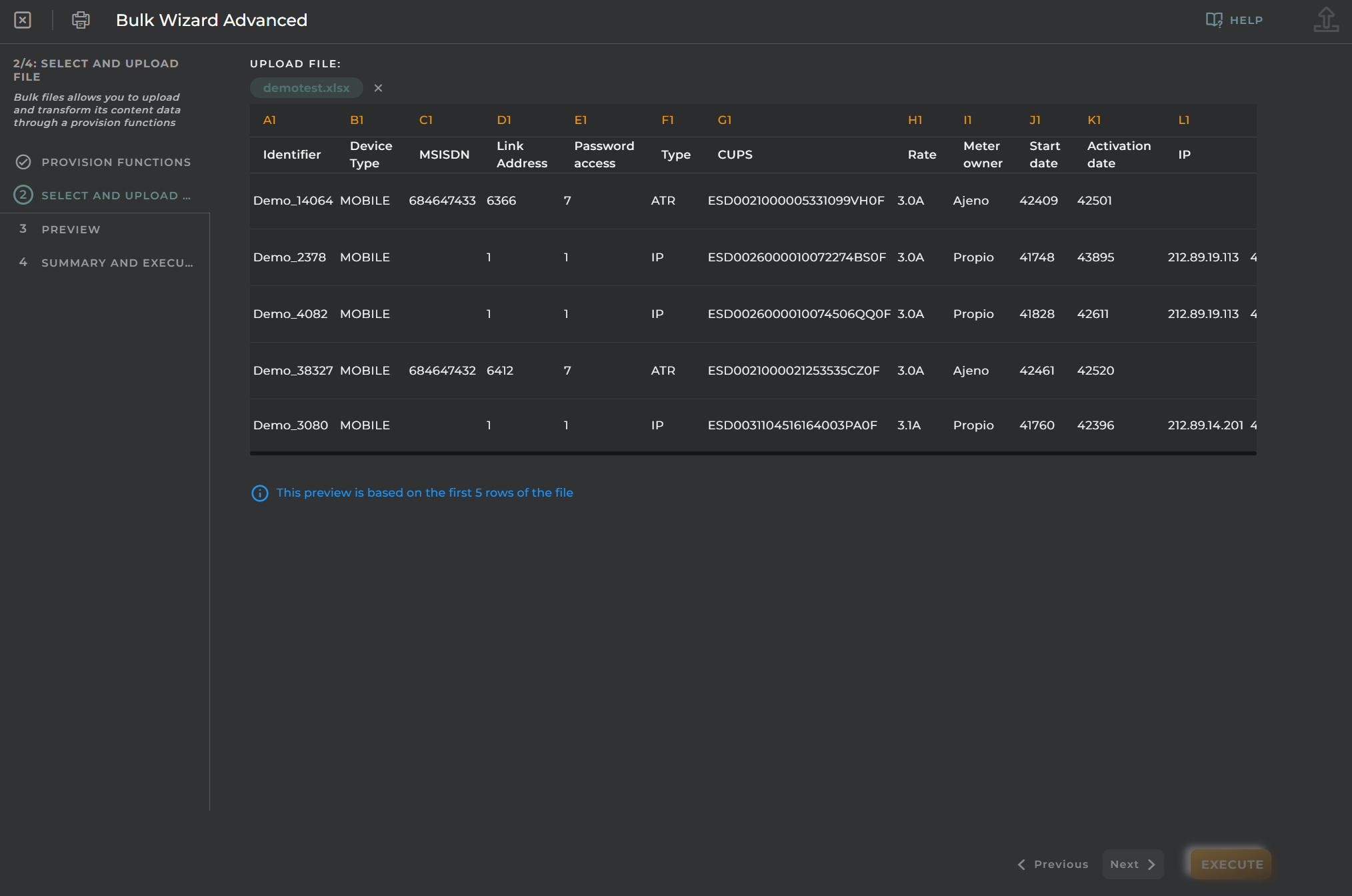Click the Previous navigation button
Viewport: 1352px width, 896px height.
[x=1052, y=864]
